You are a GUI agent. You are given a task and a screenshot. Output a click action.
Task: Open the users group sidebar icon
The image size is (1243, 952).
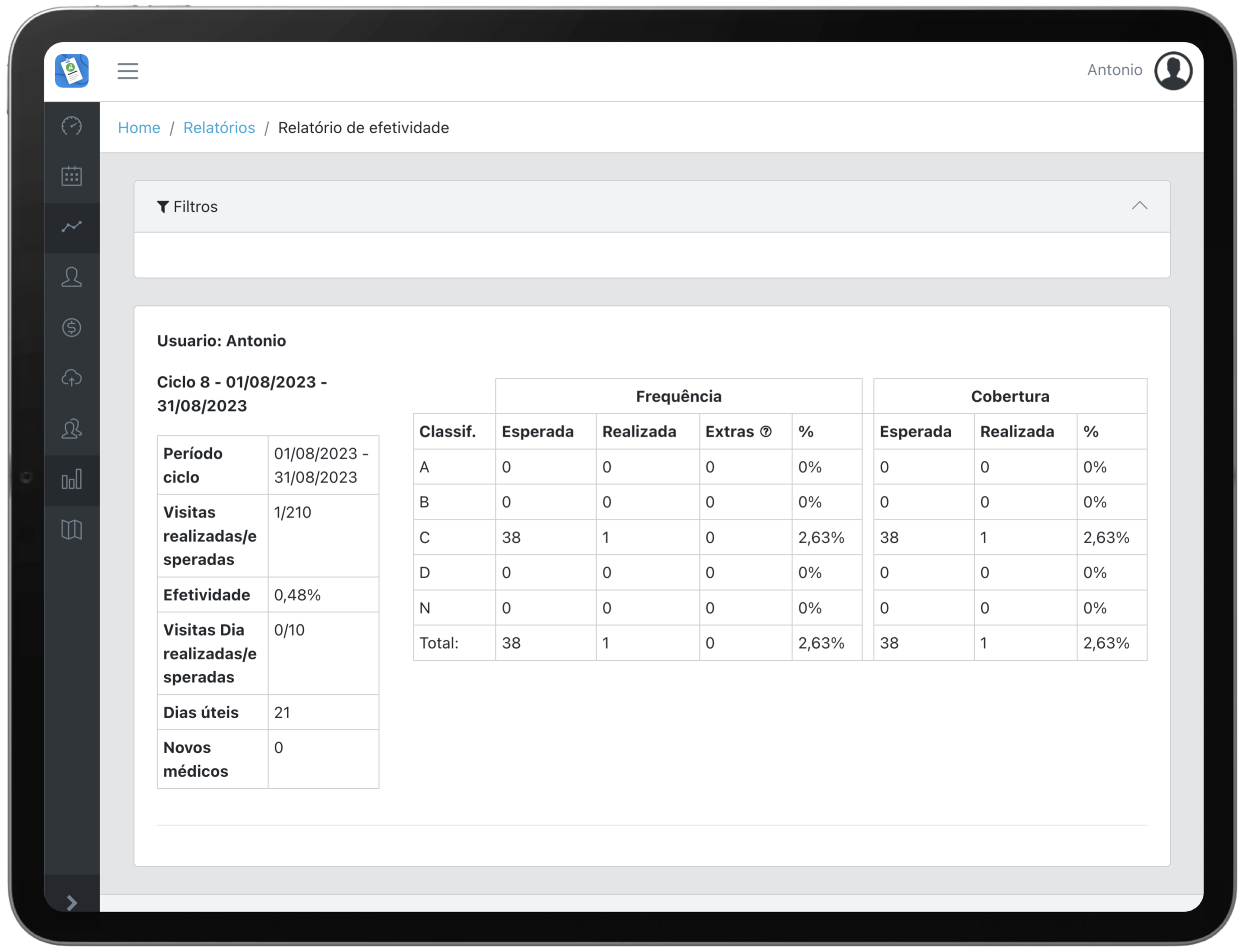[71, 429]
